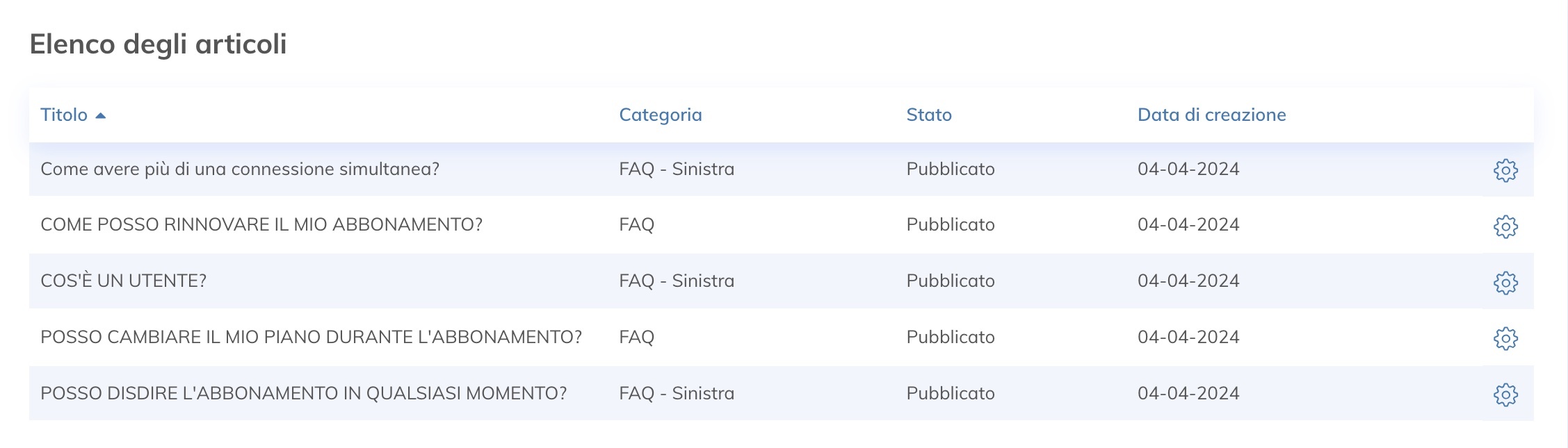Click the creation date 04-04-2024 in the last row
1568x448 pixels.
coord(1188,392)
